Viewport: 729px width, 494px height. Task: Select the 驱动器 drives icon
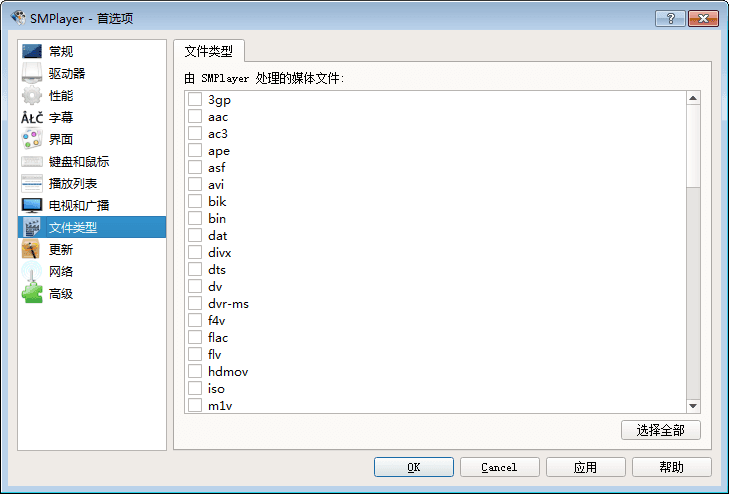(x=32, y=73)
